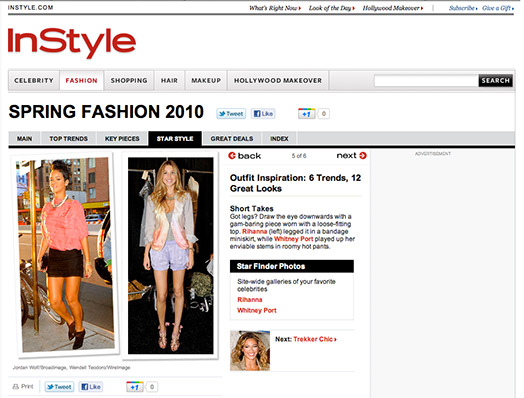Click the search input field
The image size is (524, 398).
[426, 81]
